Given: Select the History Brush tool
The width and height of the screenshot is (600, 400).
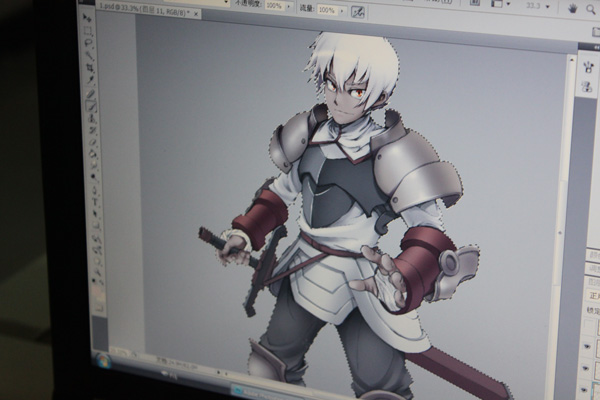Looking at the screenshot, I should coord(93,130).
